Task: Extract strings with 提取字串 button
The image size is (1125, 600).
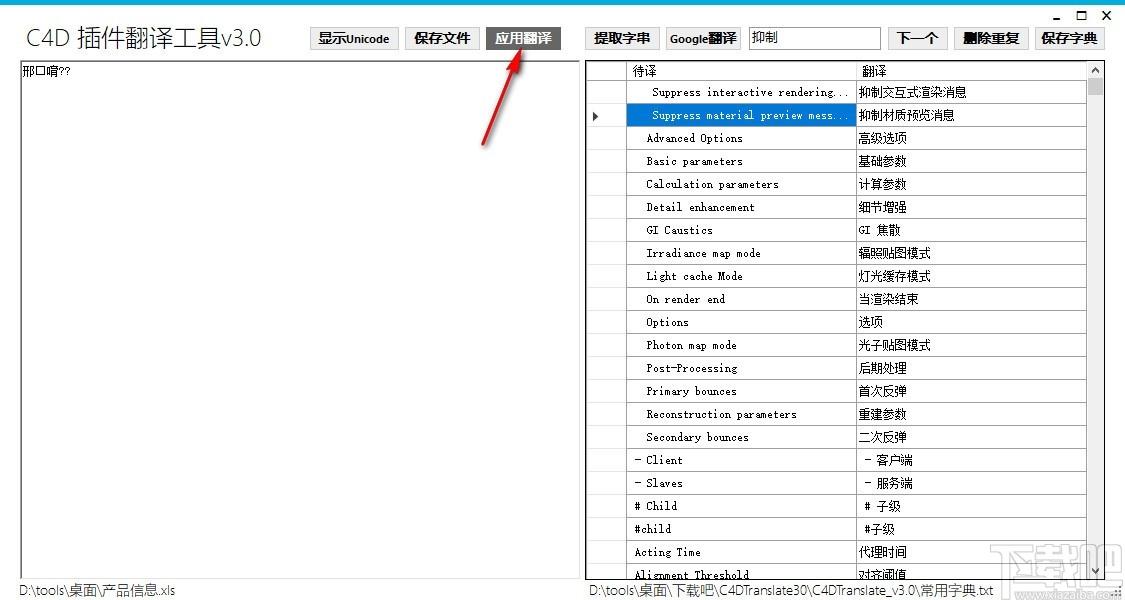Action: [622, 38]
